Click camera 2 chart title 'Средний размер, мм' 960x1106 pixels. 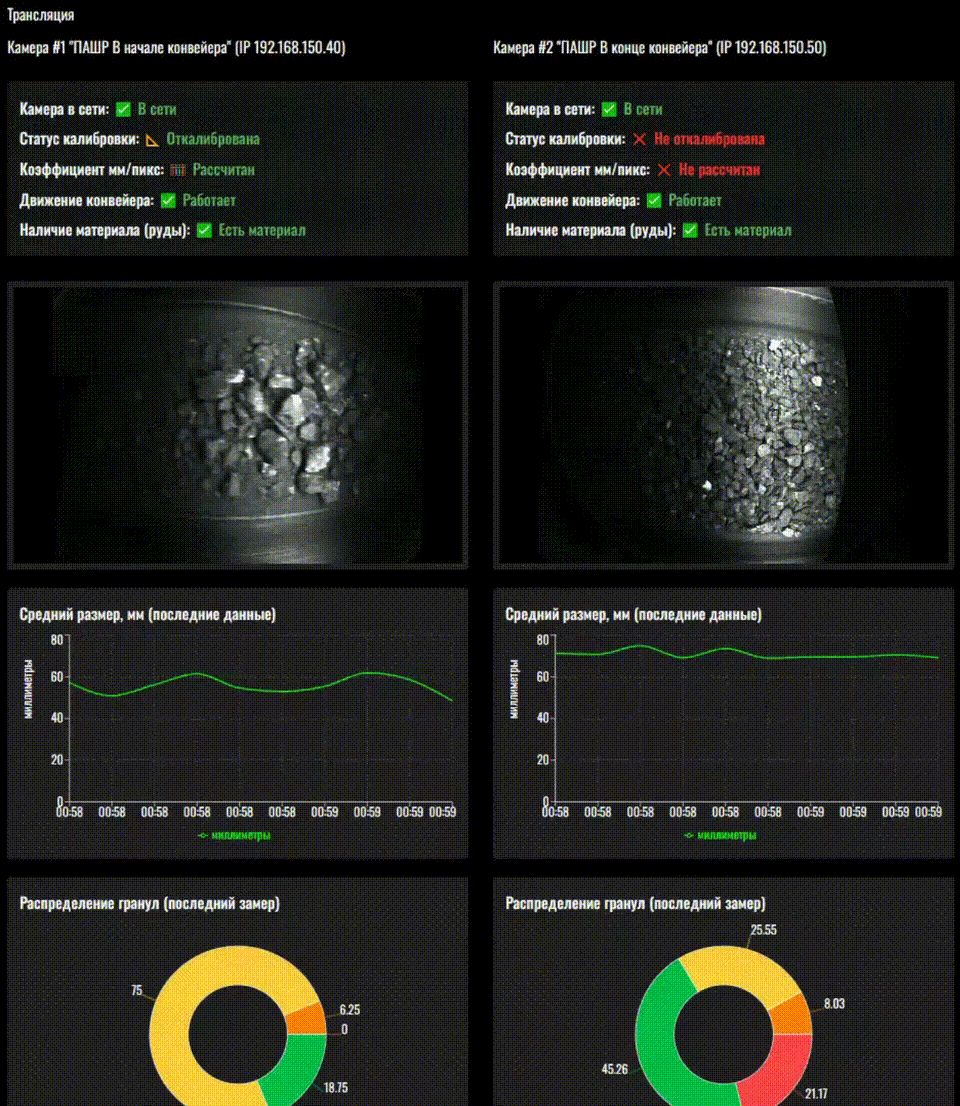(x=633, y=615)
